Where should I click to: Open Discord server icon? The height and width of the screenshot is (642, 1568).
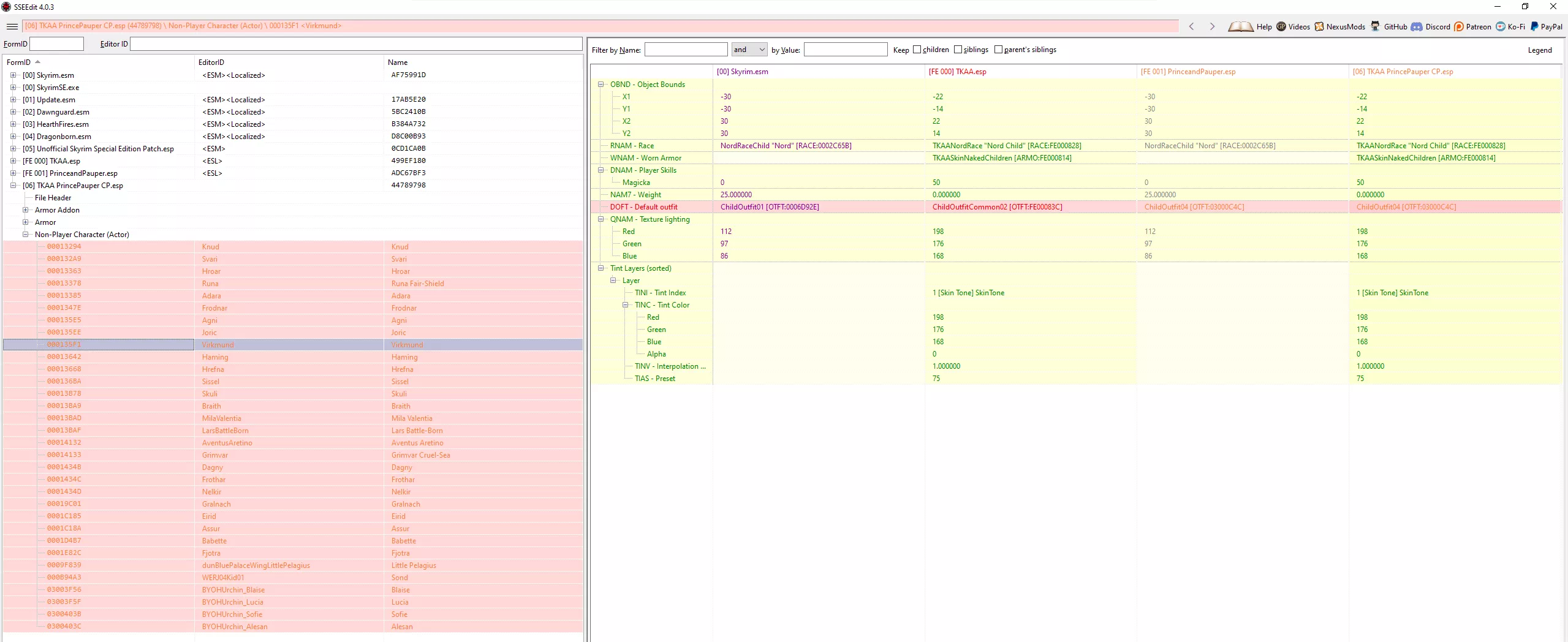click(1417, 26)
